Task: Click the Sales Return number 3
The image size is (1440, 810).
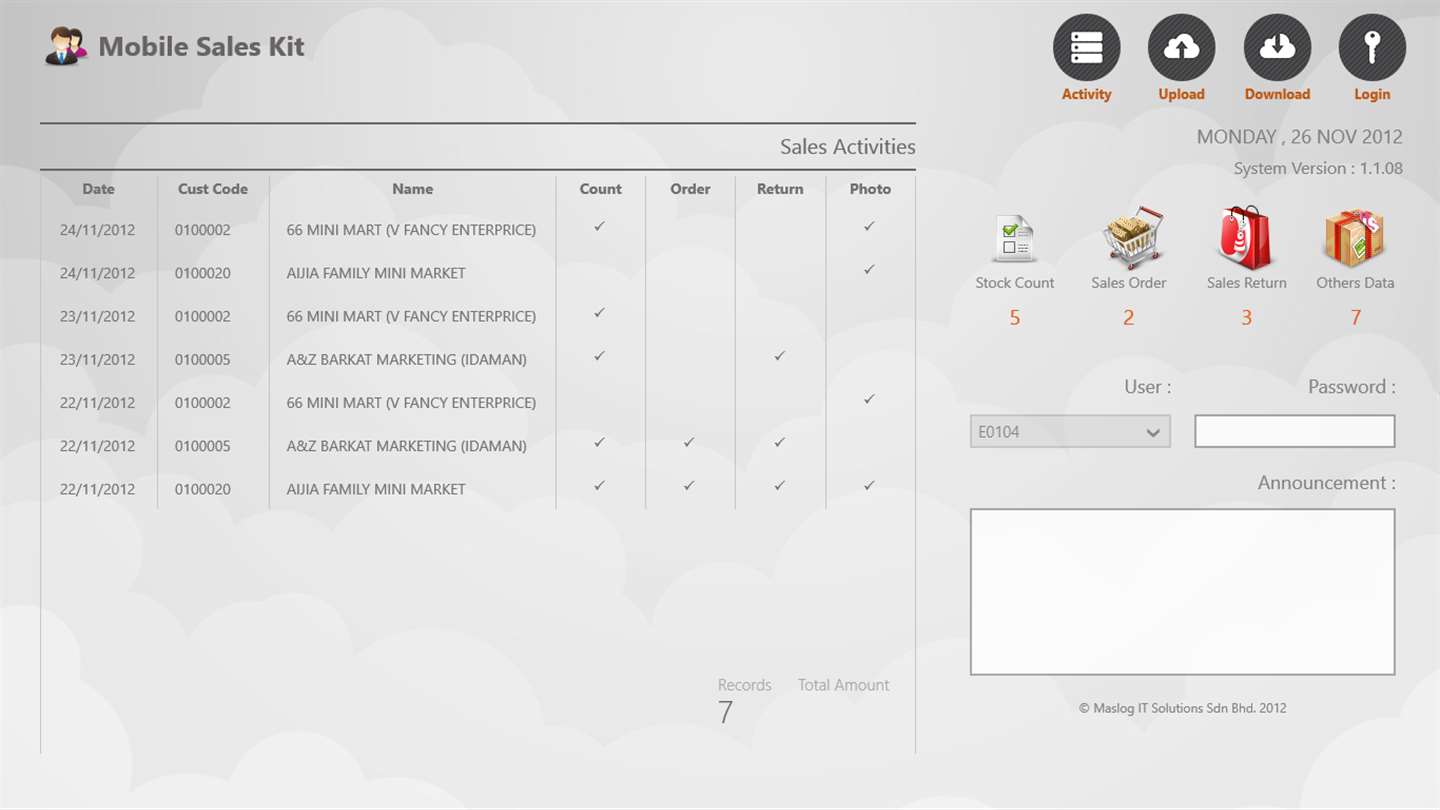Action: 1246,318
